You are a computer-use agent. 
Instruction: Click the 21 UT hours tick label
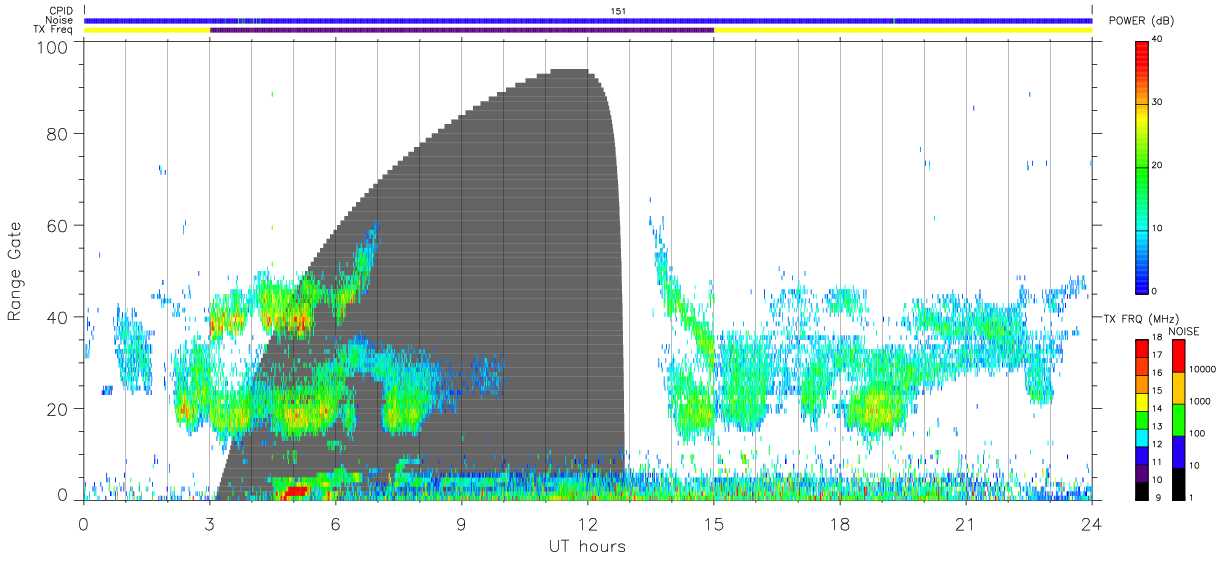[966, 524]
